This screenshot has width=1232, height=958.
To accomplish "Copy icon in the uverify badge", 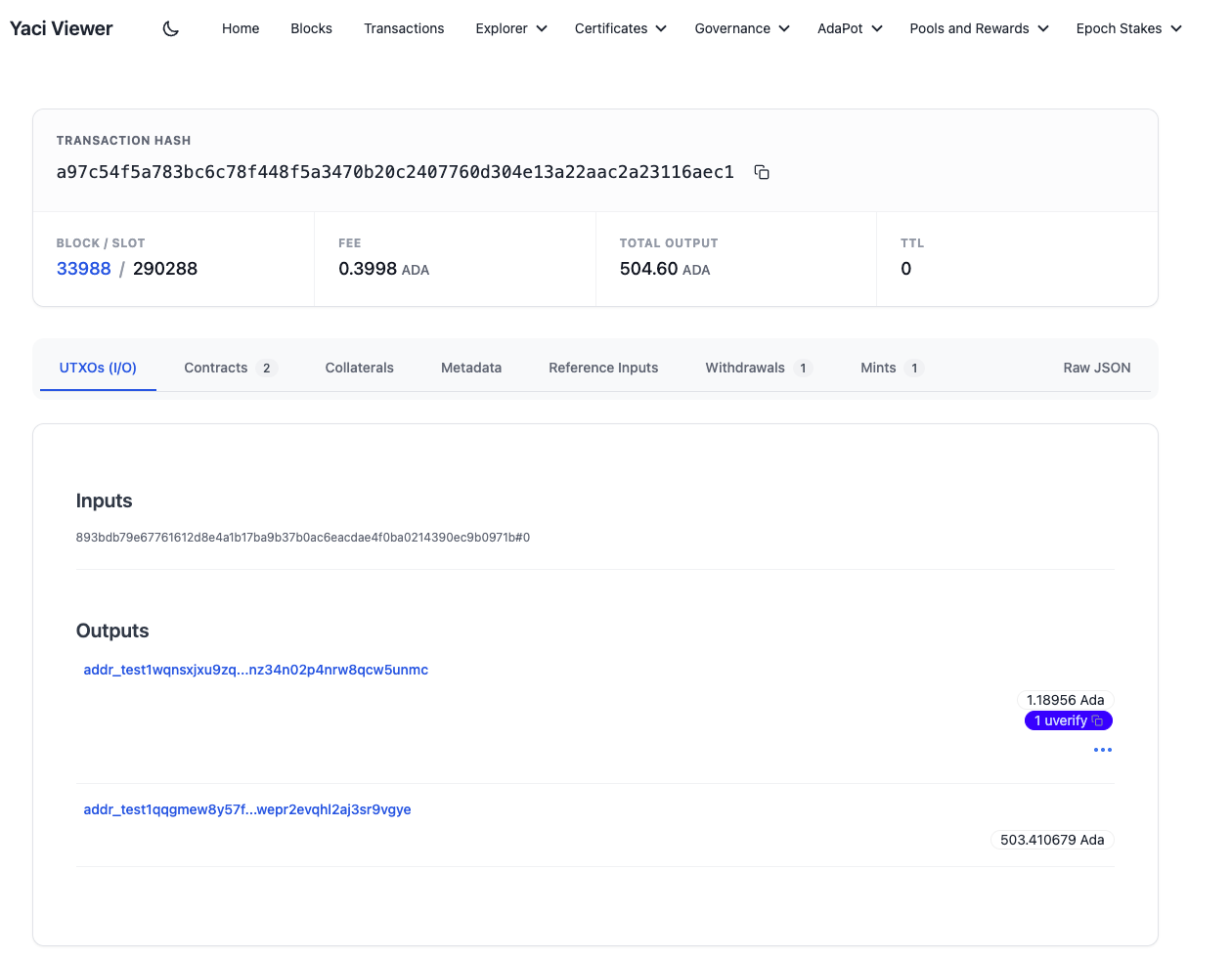I will [x=1097, y=720].
